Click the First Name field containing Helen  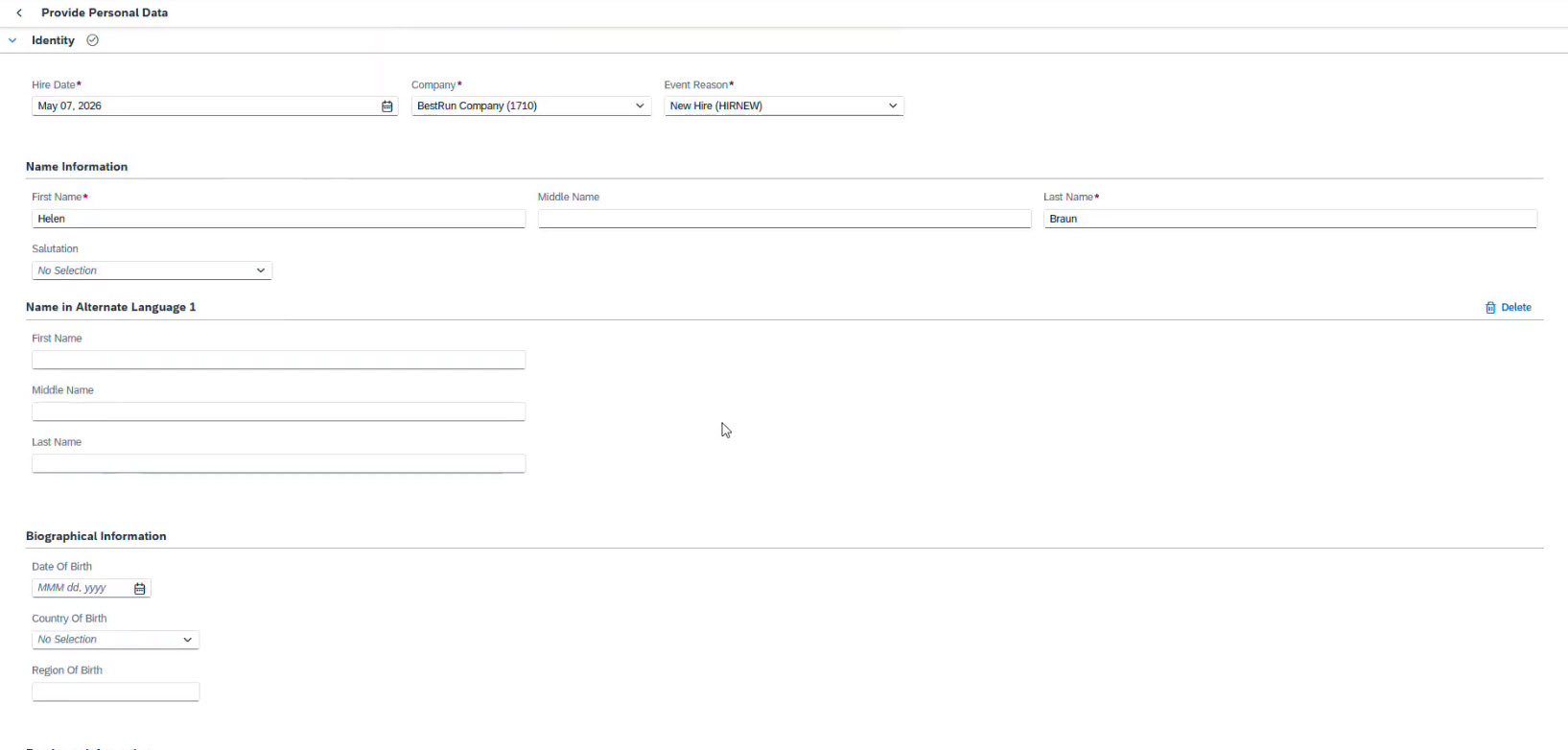pyautogui.click(x=278, y=219)
